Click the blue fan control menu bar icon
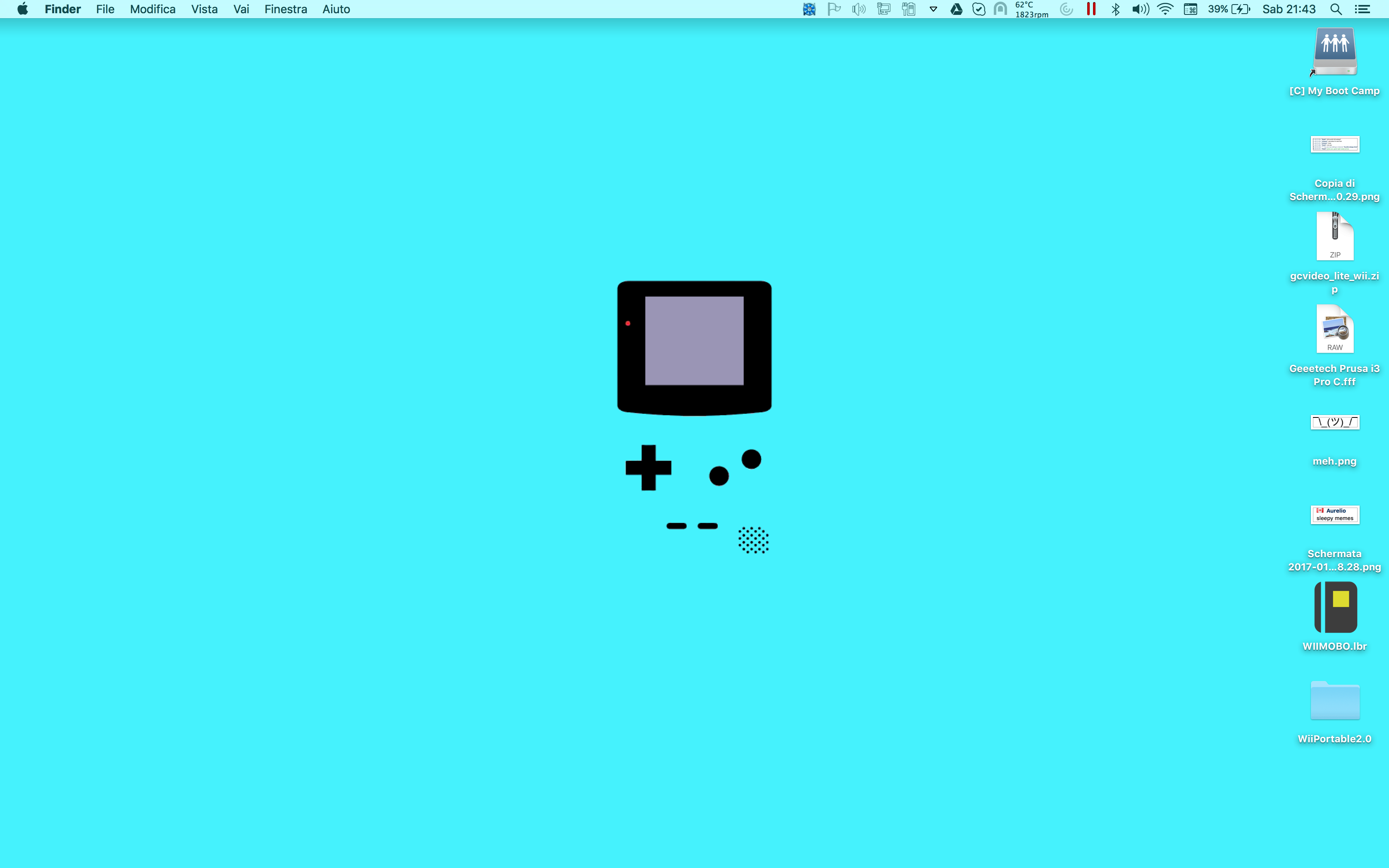 [809, 9]
